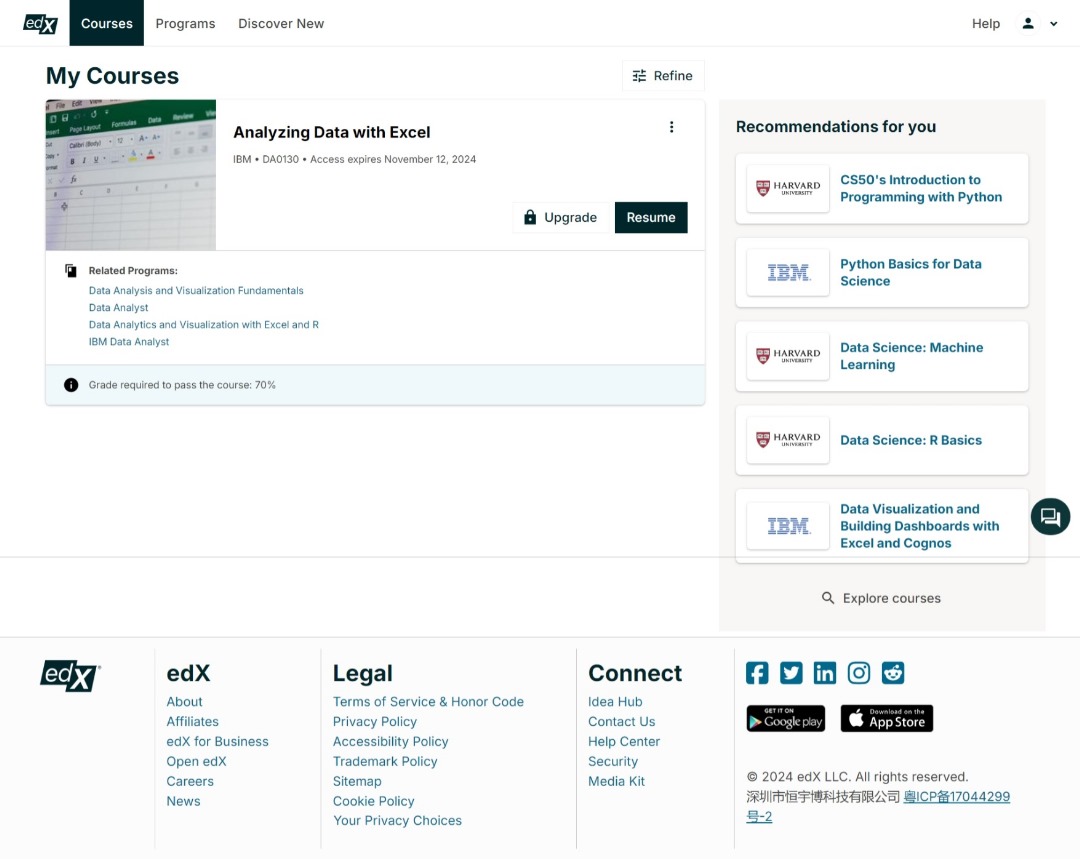1080x859 pixels.
Task: Visit edX Reddit page icon
Action: 893,673
